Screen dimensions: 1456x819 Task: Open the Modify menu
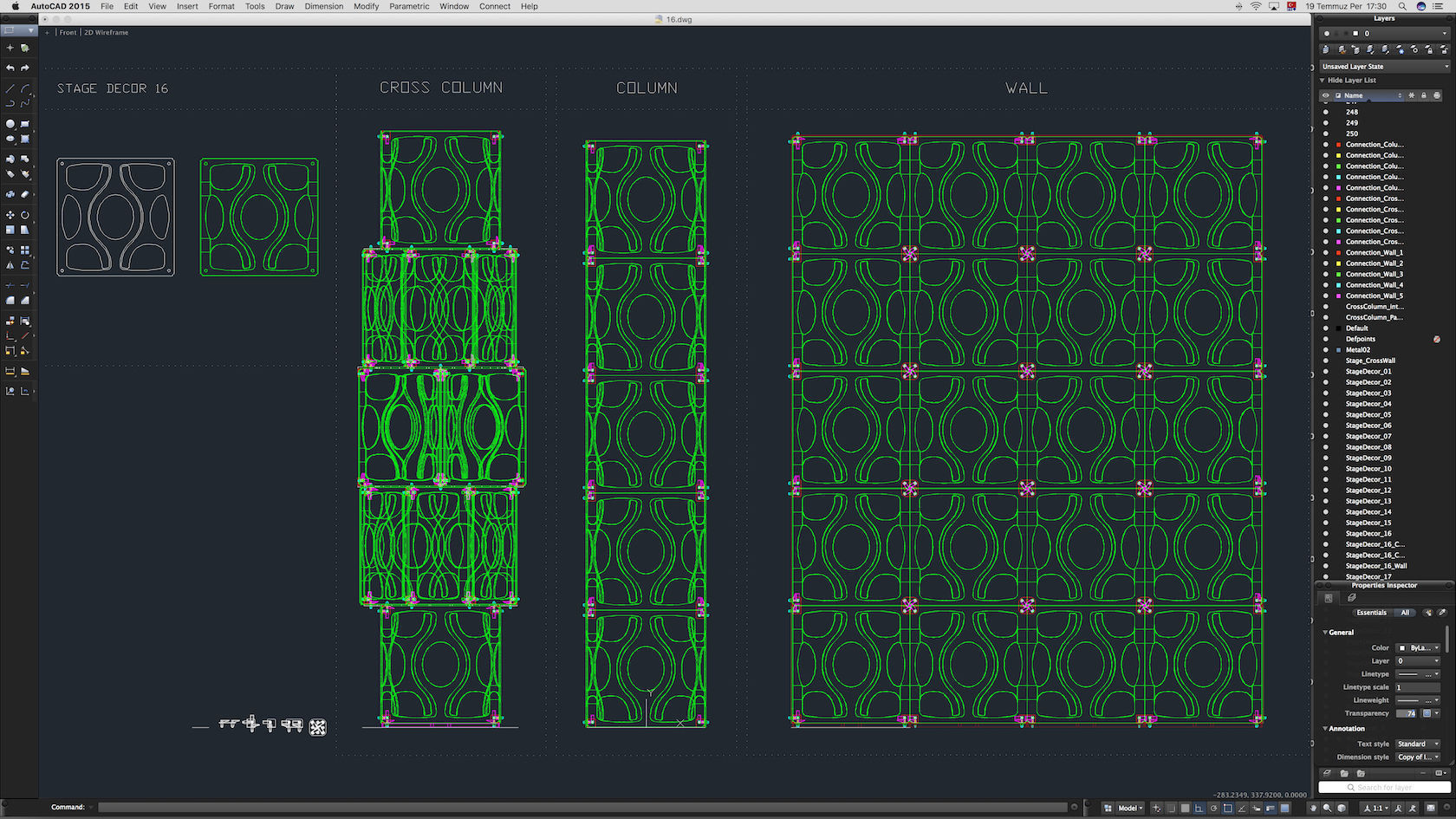click(x=366, y=6)
